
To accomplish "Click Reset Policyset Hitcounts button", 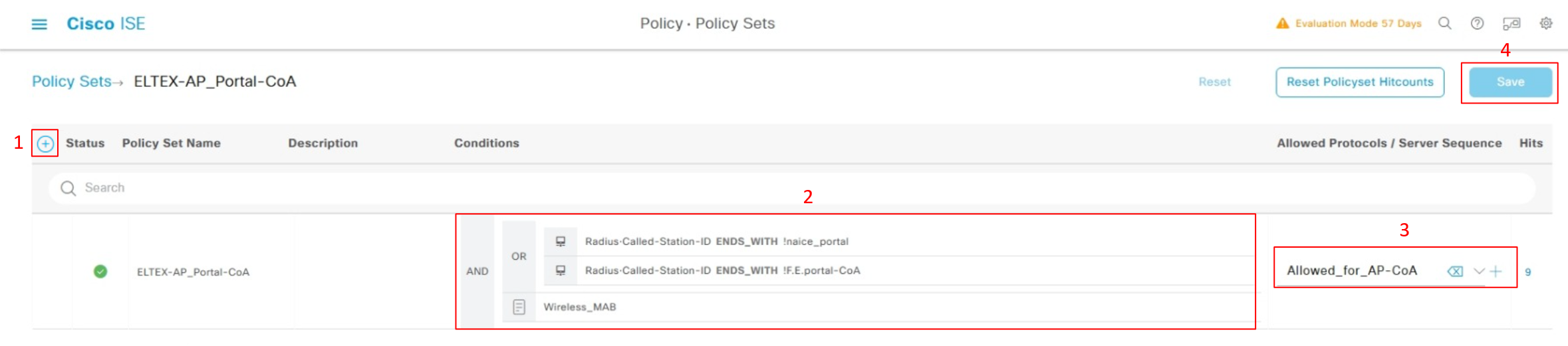I will pos(1359,82).
